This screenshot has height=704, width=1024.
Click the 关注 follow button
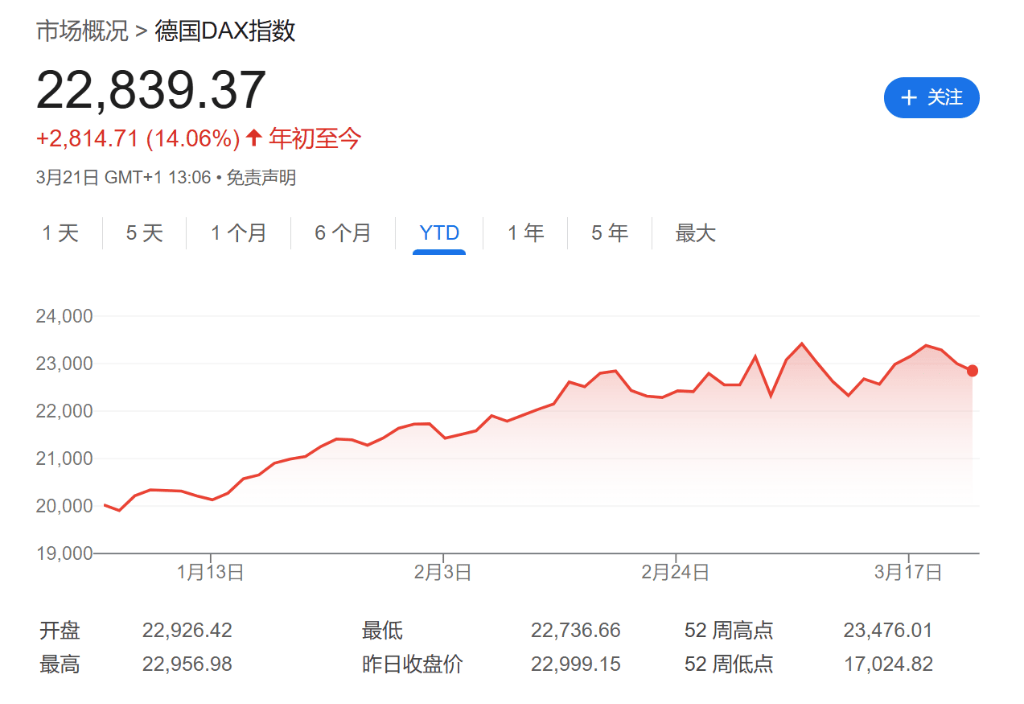931,98
